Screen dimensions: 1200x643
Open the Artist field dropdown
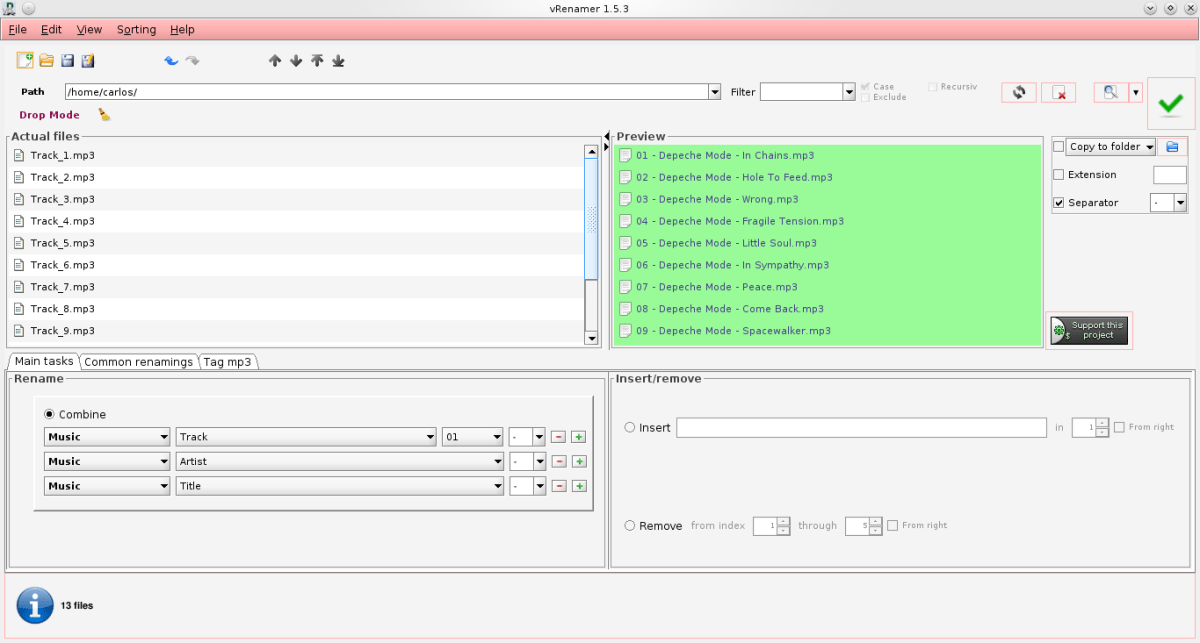pyautogui.click(x=496, y=462)
